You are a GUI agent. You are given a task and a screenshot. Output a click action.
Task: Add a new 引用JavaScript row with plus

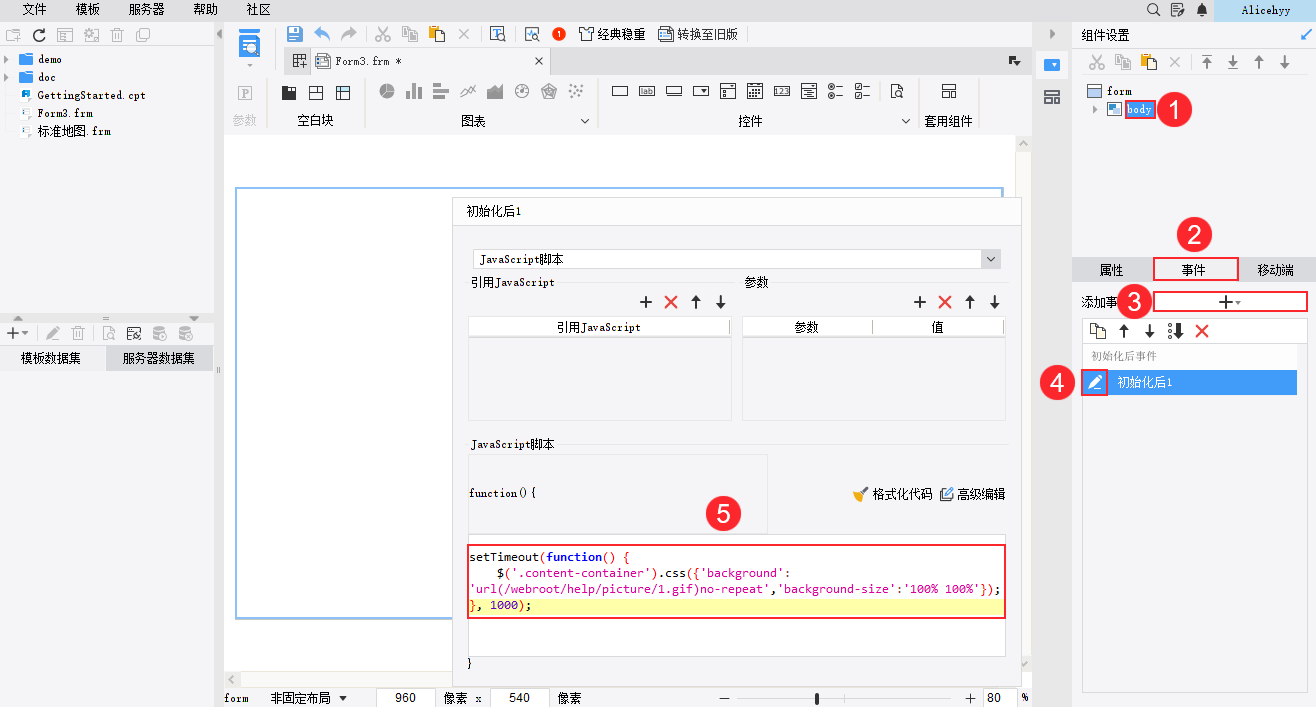click(646, 302)
